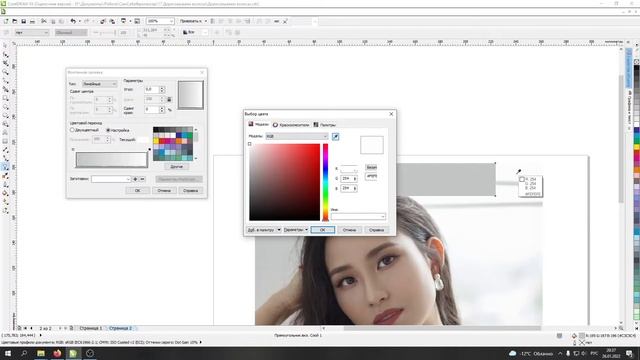Click Cancel in fountain fill dialog
This screenshot has height=360, width=640.
click(x=164, y=191)
